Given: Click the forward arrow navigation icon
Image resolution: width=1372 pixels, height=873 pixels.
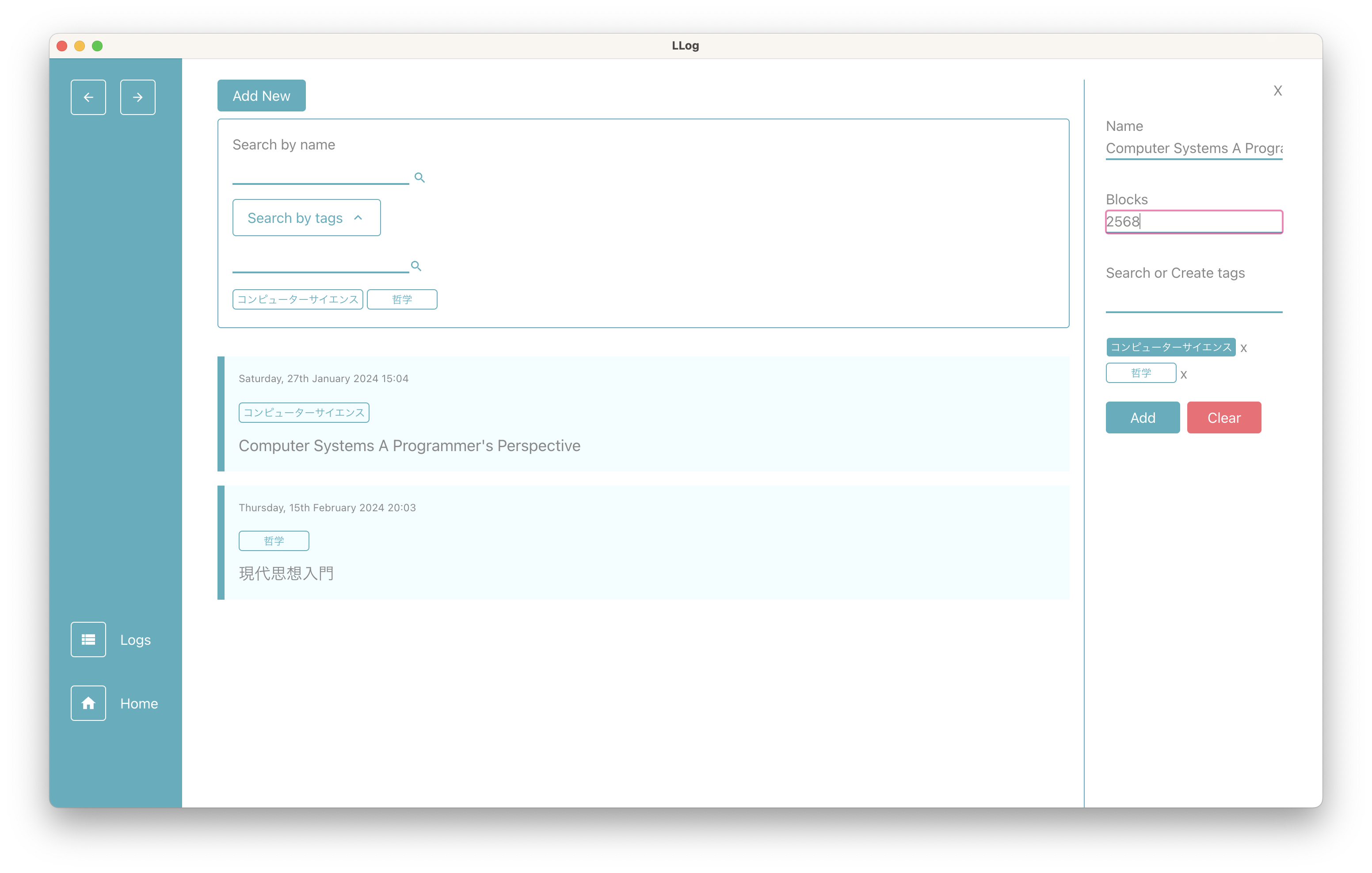Looking at the screenshot, I should tap(137, 97).
